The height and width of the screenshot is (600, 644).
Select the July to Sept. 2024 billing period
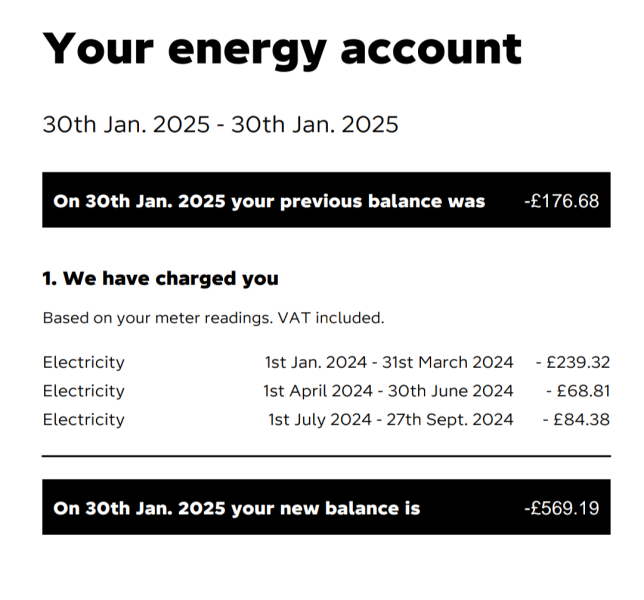tap(391, 420)
